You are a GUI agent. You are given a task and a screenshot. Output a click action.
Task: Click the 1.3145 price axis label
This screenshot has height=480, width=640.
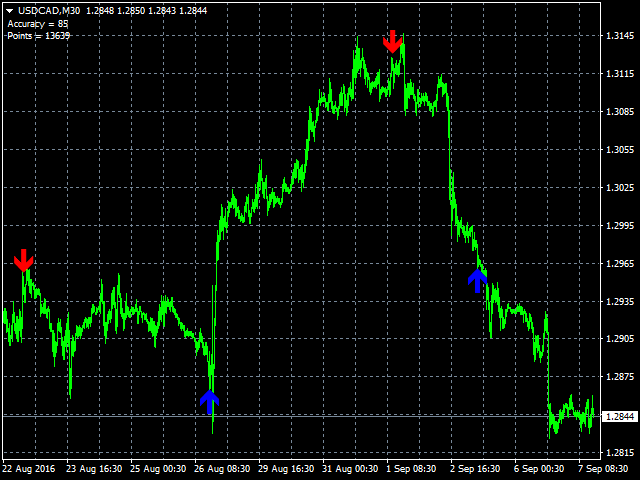tap(620, 36)
